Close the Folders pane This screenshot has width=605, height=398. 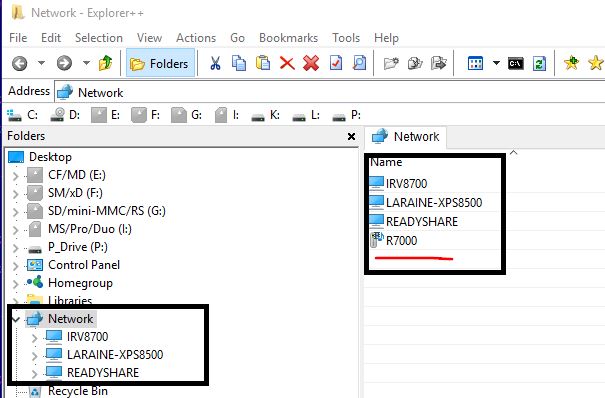point(351,137)
